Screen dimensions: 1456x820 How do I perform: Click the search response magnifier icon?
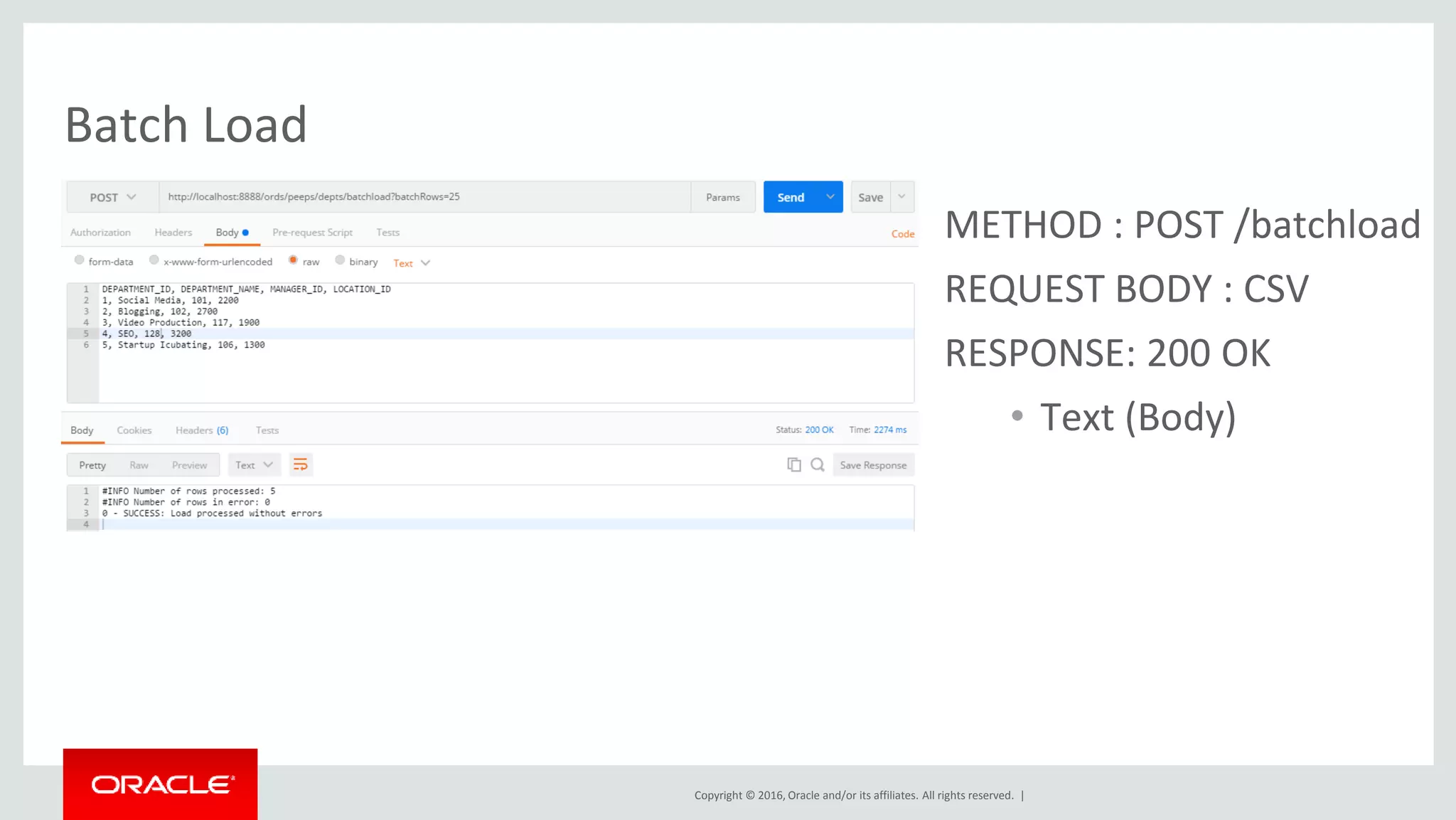pyautogui.click(x=818, y=464)
